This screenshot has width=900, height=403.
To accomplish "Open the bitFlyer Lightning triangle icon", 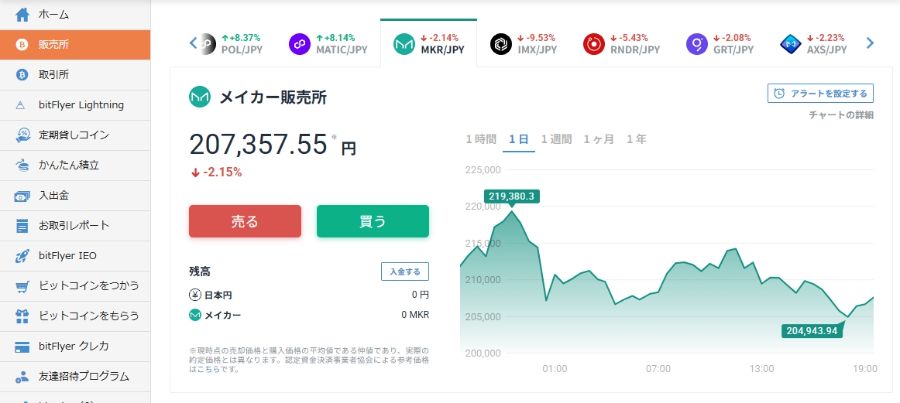I will (x=21, y=105).
